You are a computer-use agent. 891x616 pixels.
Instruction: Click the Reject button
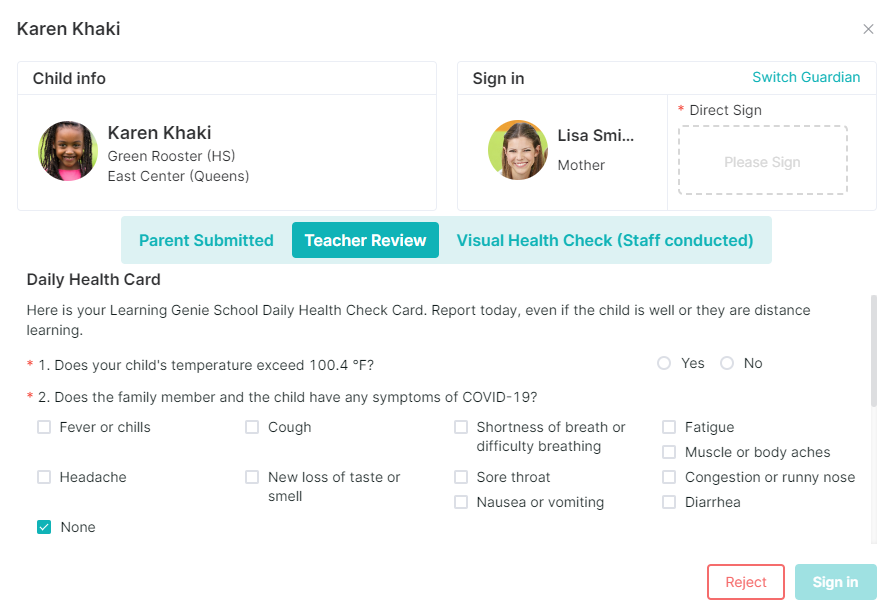tap(746, 582)
